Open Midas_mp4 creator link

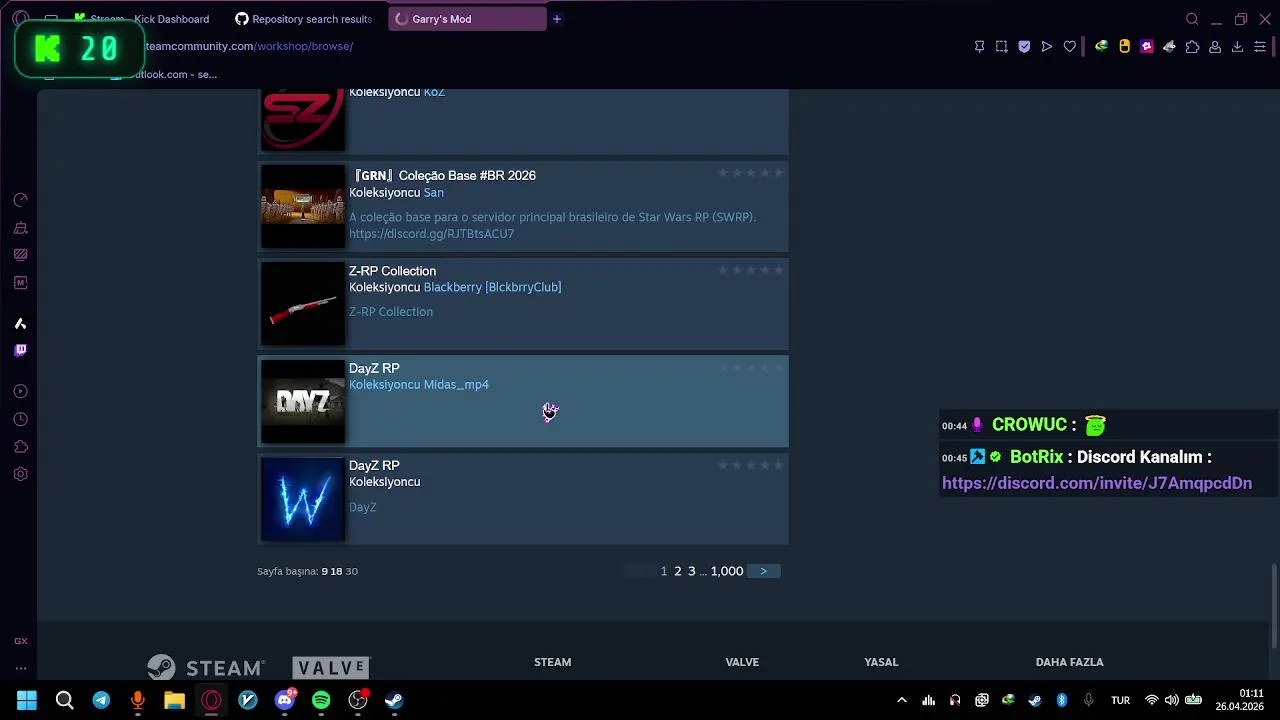click(x=456, y=384)
